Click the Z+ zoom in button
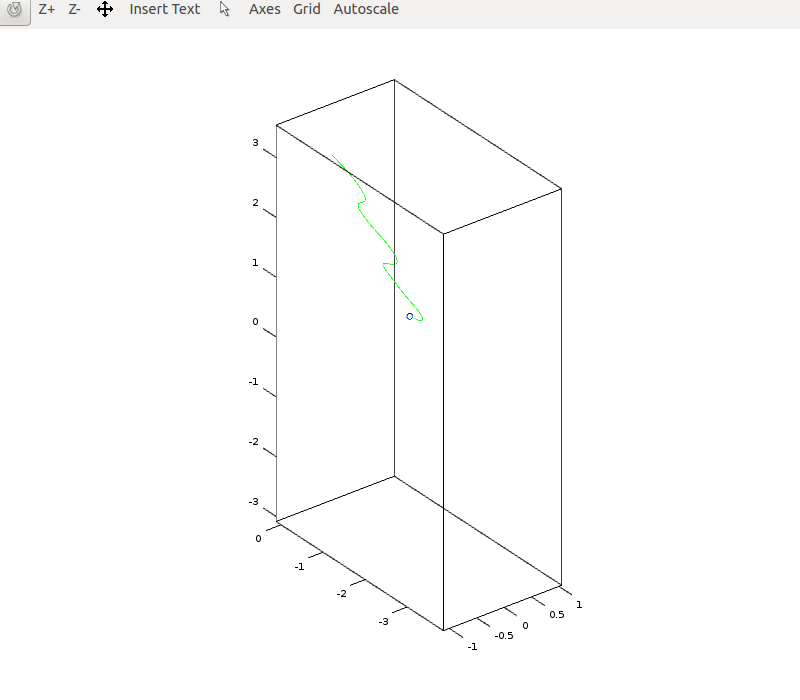Viewport: 800px width, 700px height. [x=47, y=9]
